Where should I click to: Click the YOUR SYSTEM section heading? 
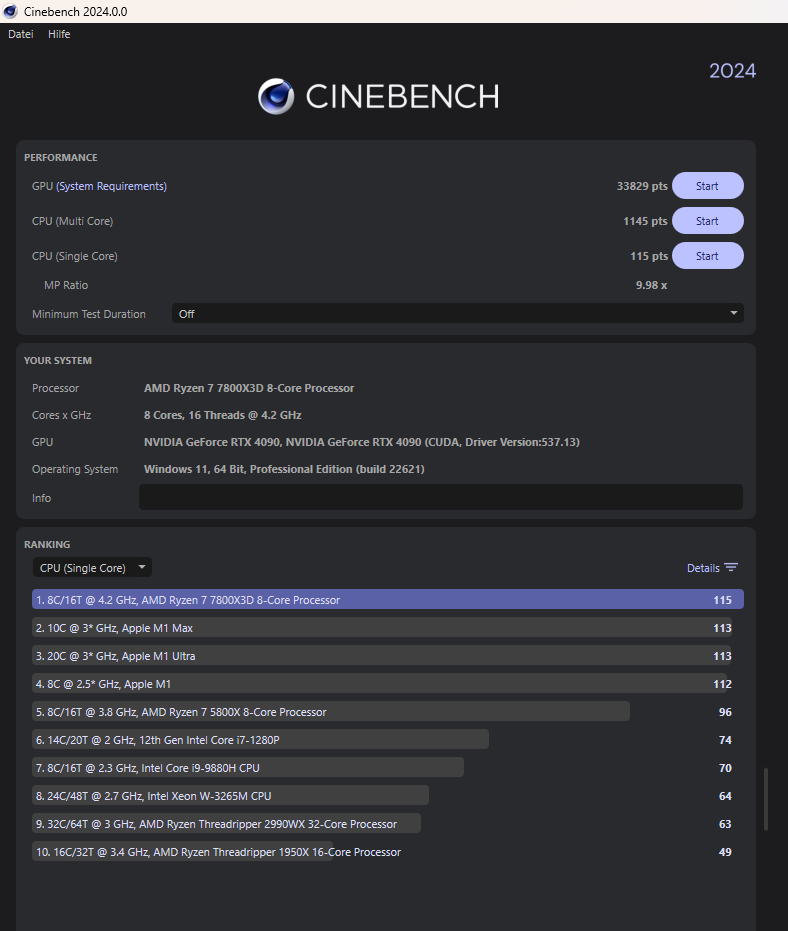58,360
